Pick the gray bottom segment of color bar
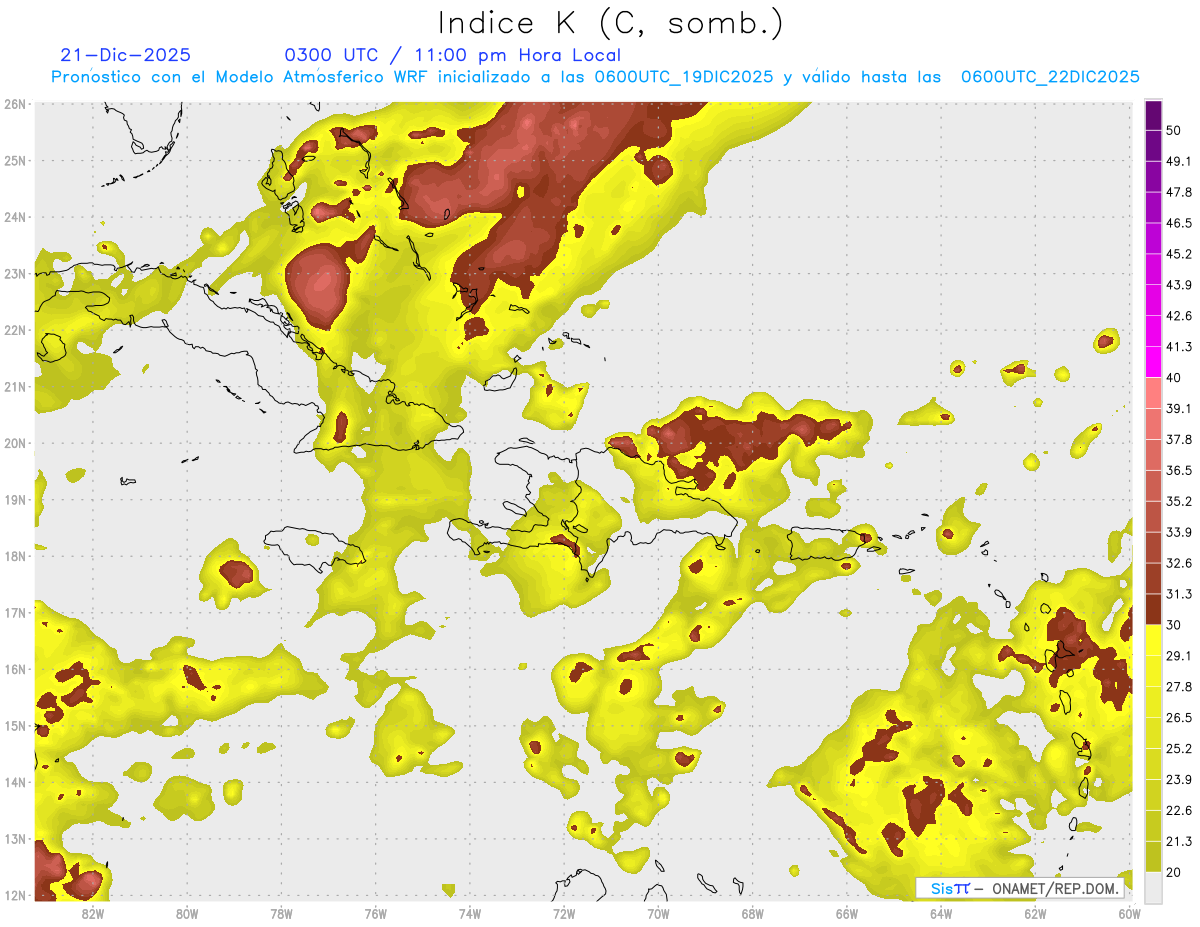Screen dimensions: 1200x927 coord(1153,886)
